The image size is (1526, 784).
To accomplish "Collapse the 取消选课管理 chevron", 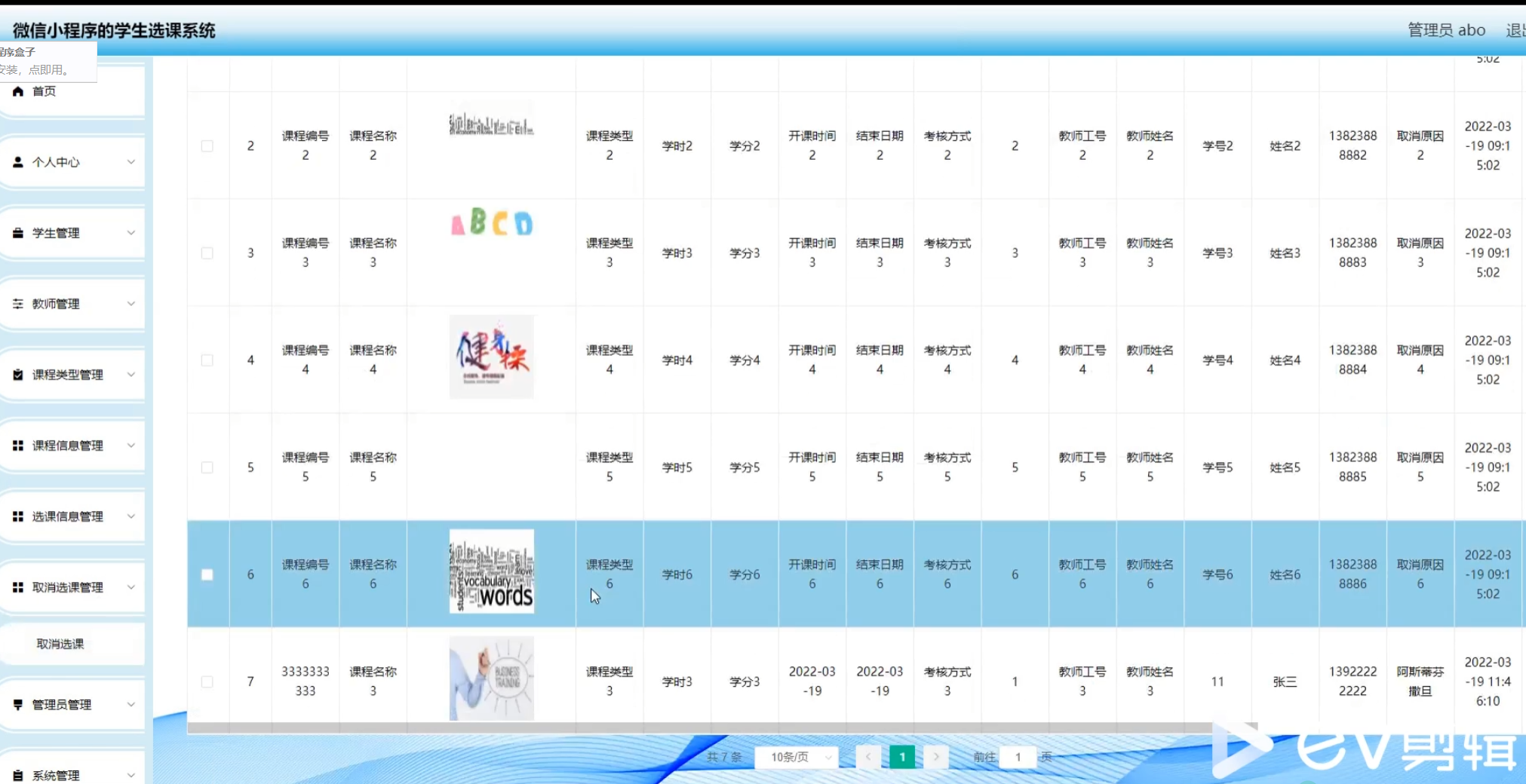I will tap(130, 587).
